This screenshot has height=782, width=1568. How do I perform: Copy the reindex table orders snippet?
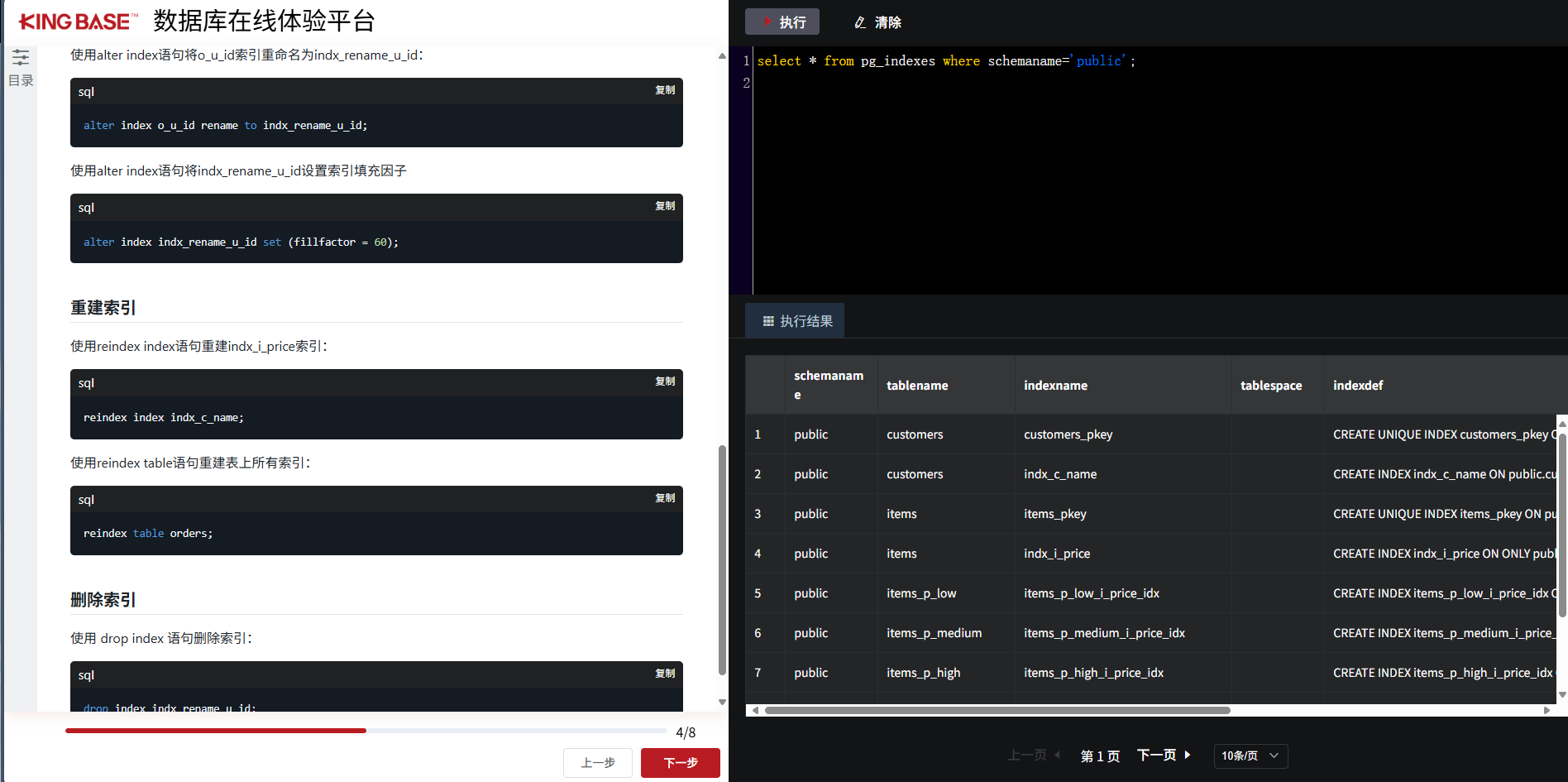(665, 498)
